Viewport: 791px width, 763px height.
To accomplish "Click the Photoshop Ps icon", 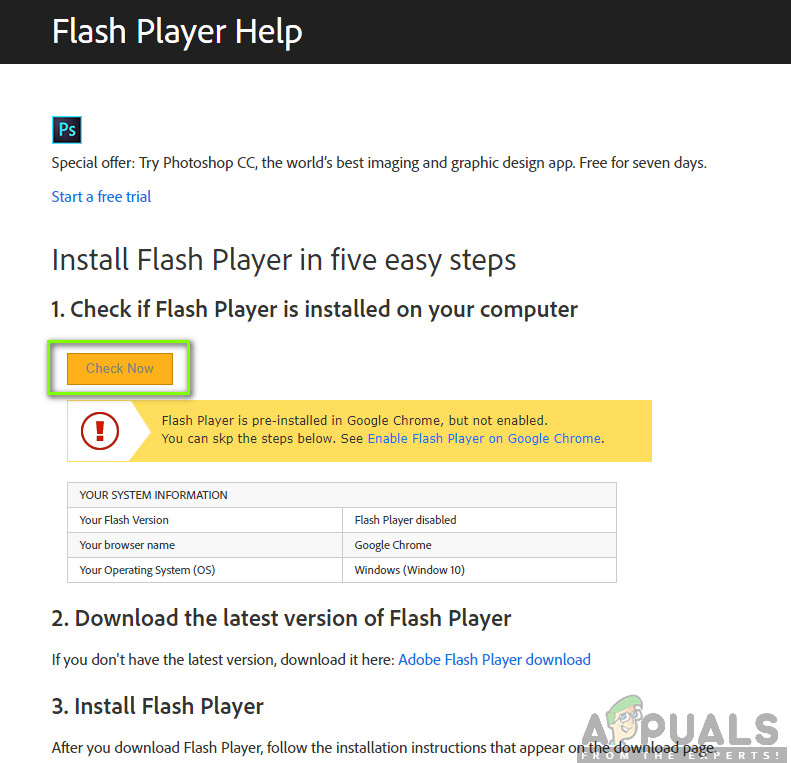I will click(67, 130).
